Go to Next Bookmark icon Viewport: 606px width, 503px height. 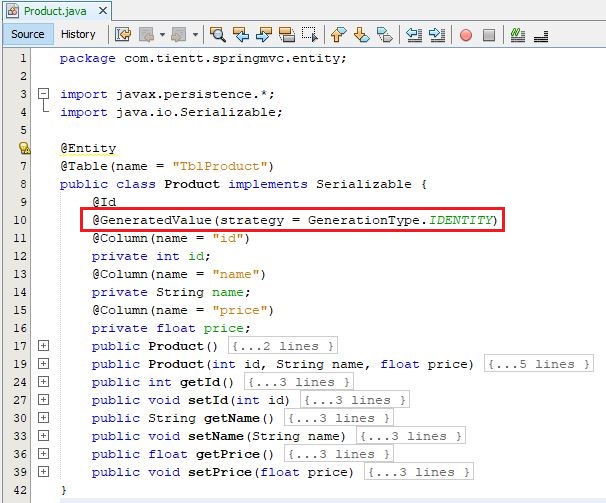pos(362,34)
